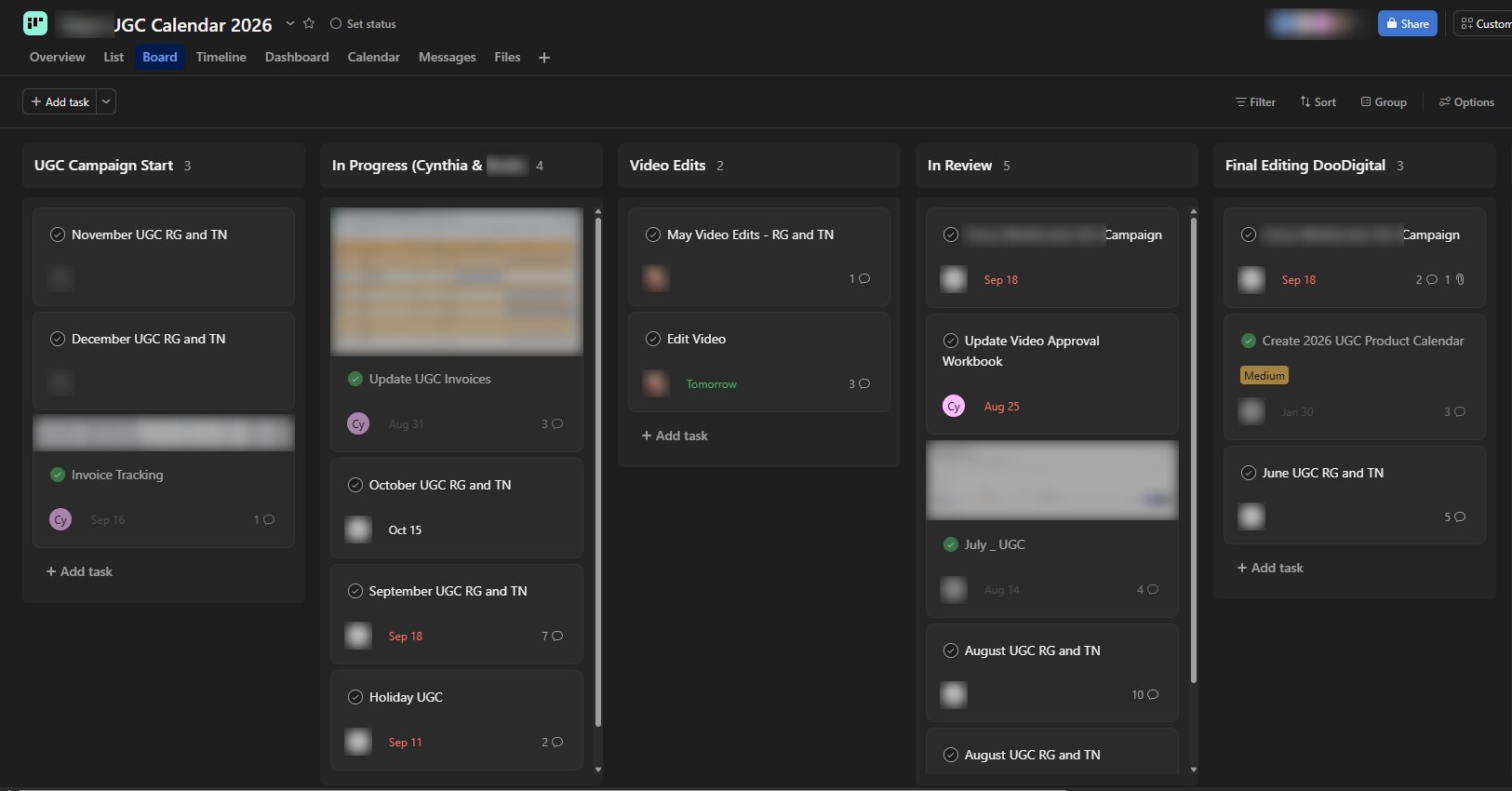Uncheck the completed Update UGC Invoices task

355,379
